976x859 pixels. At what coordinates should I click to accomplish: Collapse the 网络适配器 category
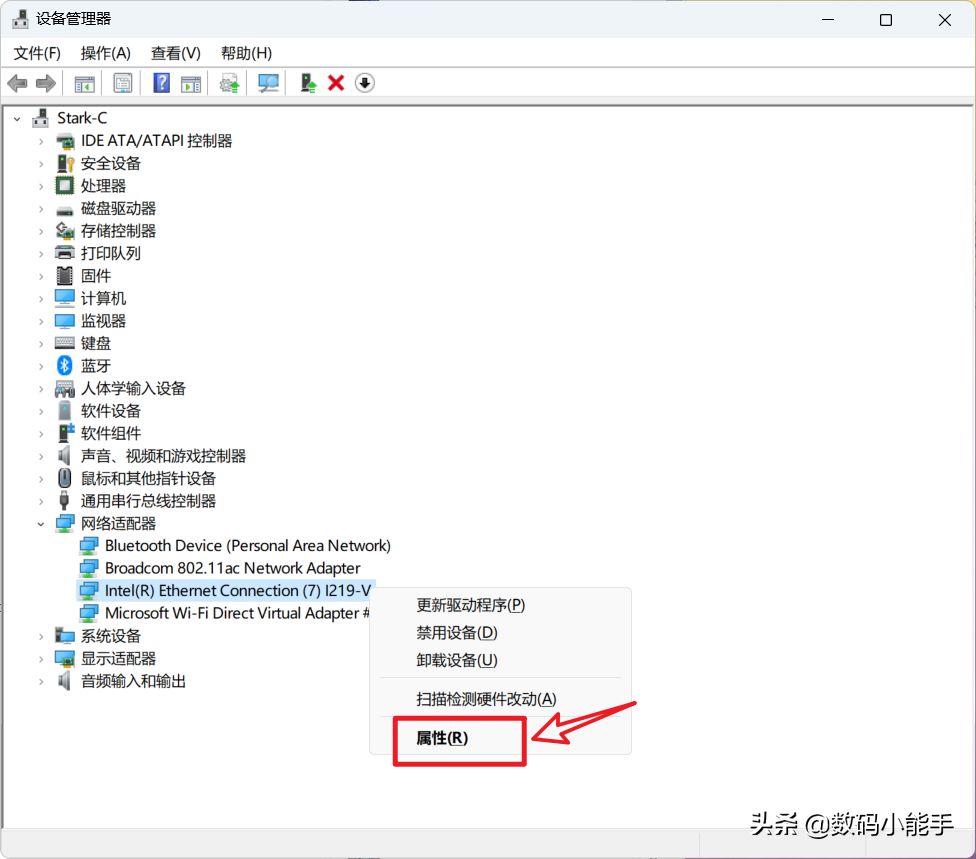click(41, 523)
